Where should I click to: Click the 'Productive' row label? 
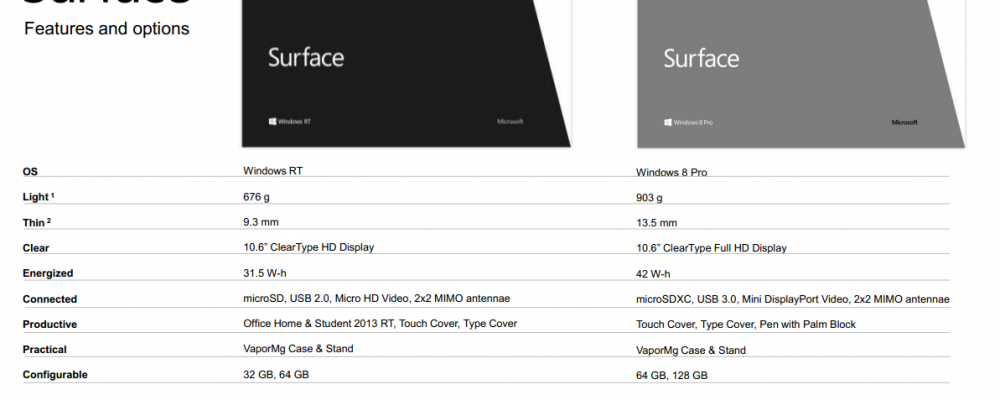(x=50, y=324)
